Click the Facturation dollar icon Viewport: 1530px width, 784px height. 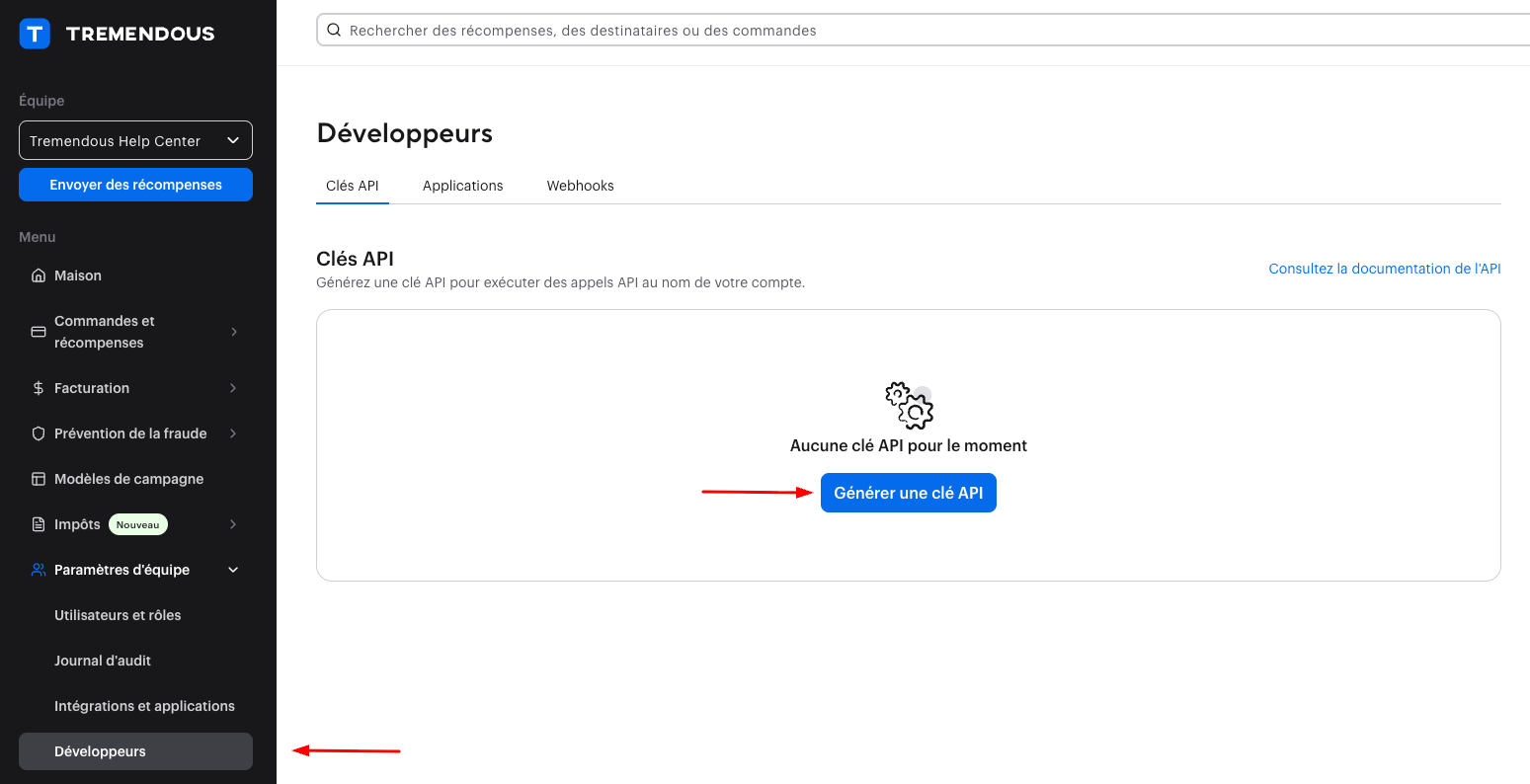pos(39,388)
